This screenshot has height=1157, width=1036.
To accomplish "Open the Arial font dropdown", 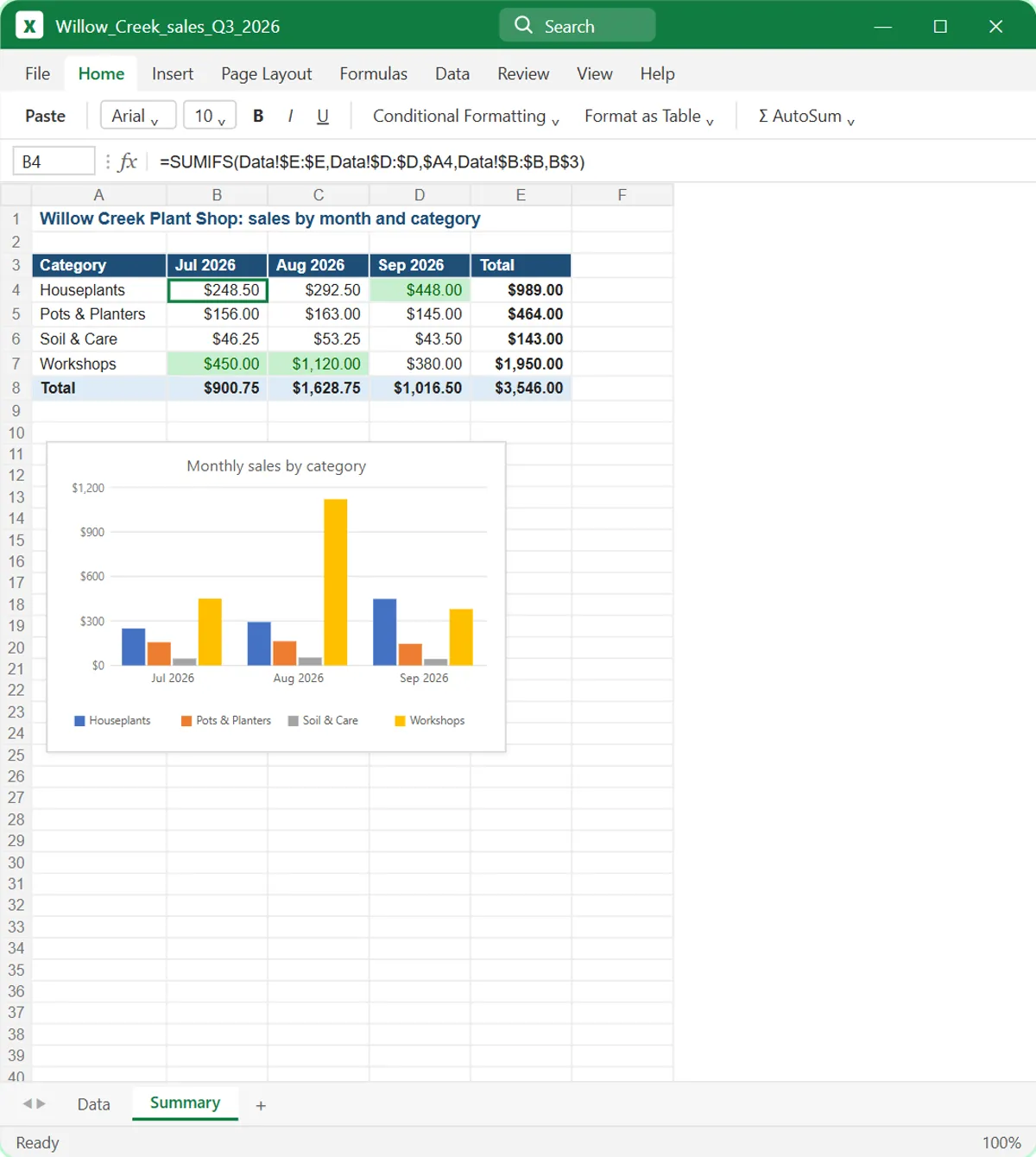I will 138,116.
